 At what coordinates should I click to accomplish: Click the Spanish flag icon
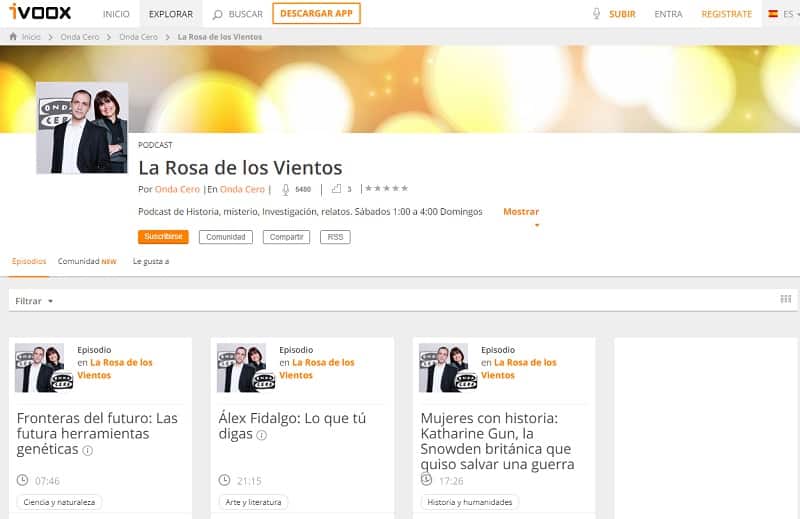coord(773,14)
